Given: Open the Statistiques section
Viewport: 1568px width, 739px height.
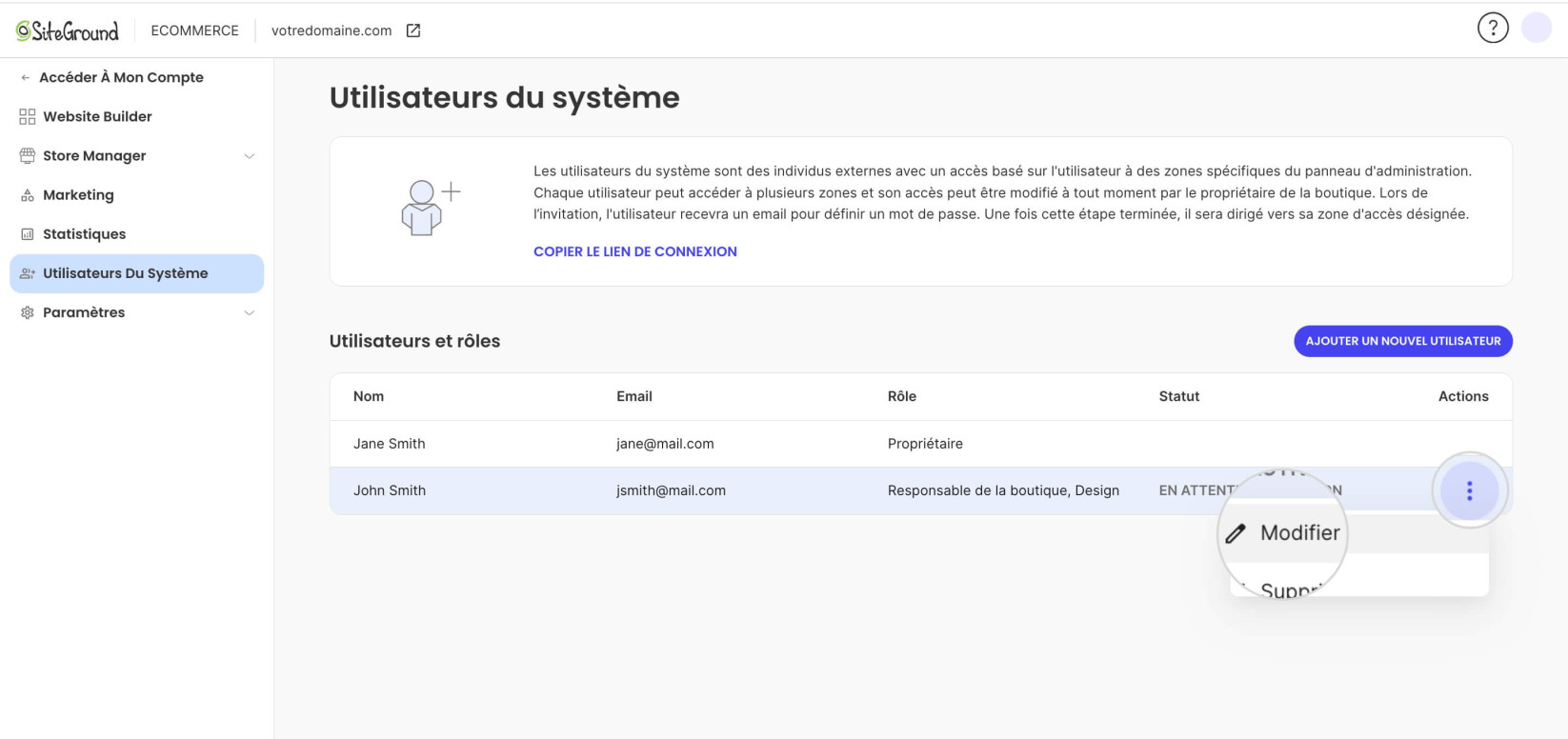Looking at the screenshot, I should pos(84,234).
